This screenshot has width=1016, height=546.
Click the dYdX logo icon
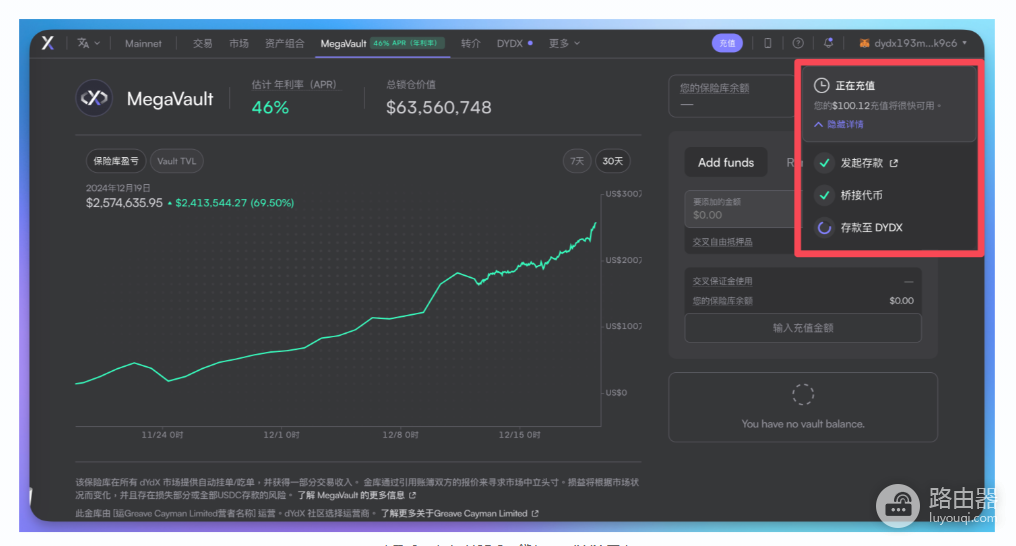click(48, 43)
